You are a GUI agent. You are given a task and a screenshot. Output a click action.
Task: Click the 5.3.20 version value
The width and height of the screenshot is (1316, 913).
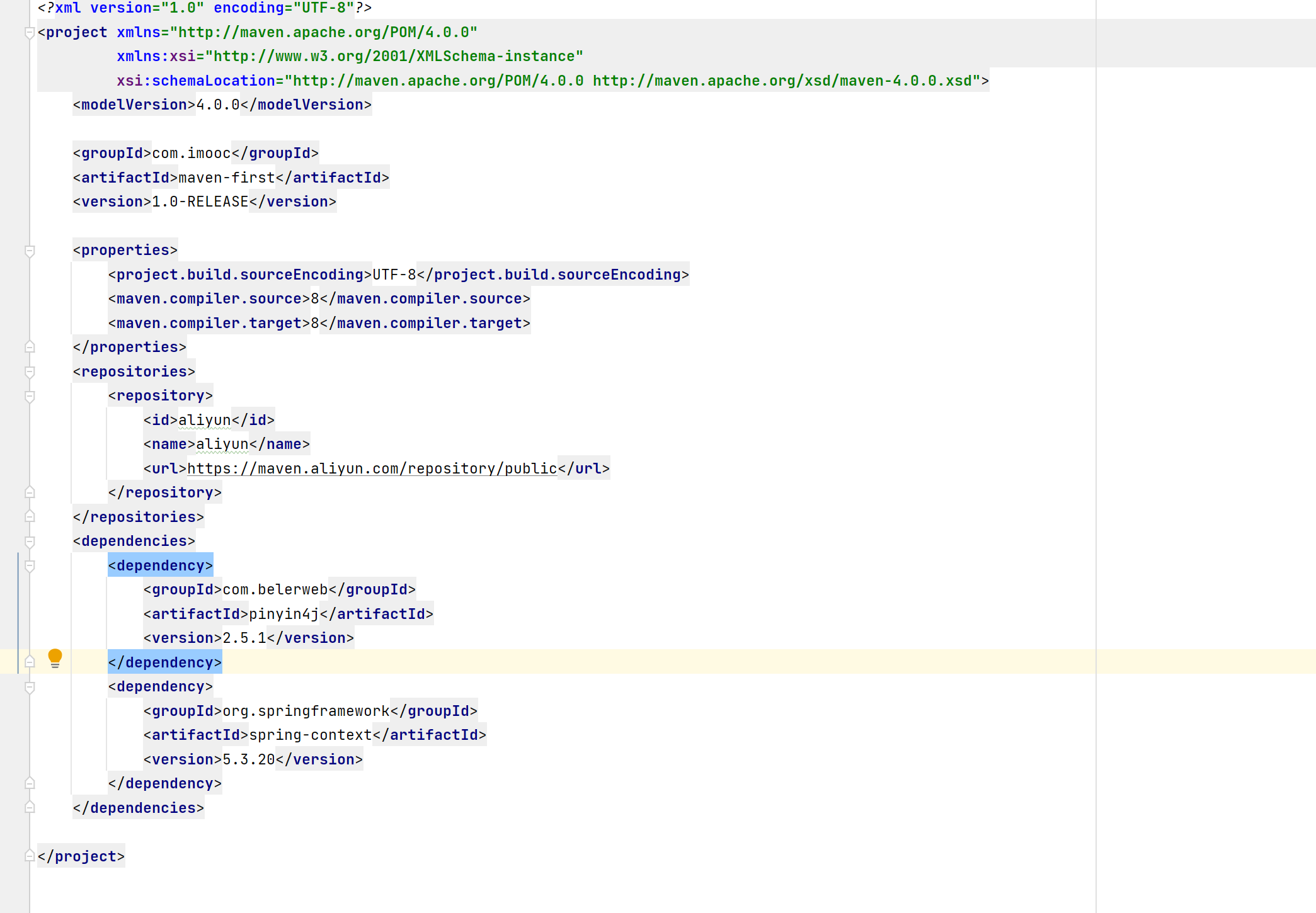point(248,759)
